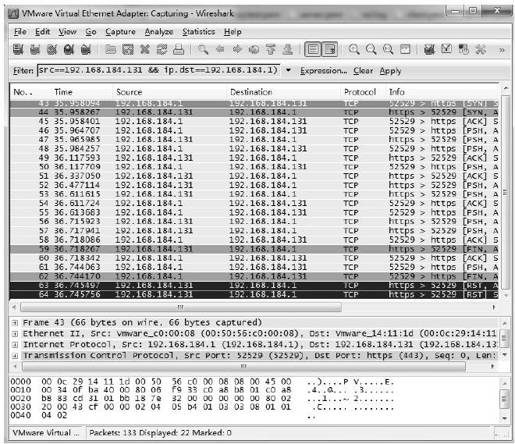Show hidden toolbar items via chevron

click(x=501, y=50)
